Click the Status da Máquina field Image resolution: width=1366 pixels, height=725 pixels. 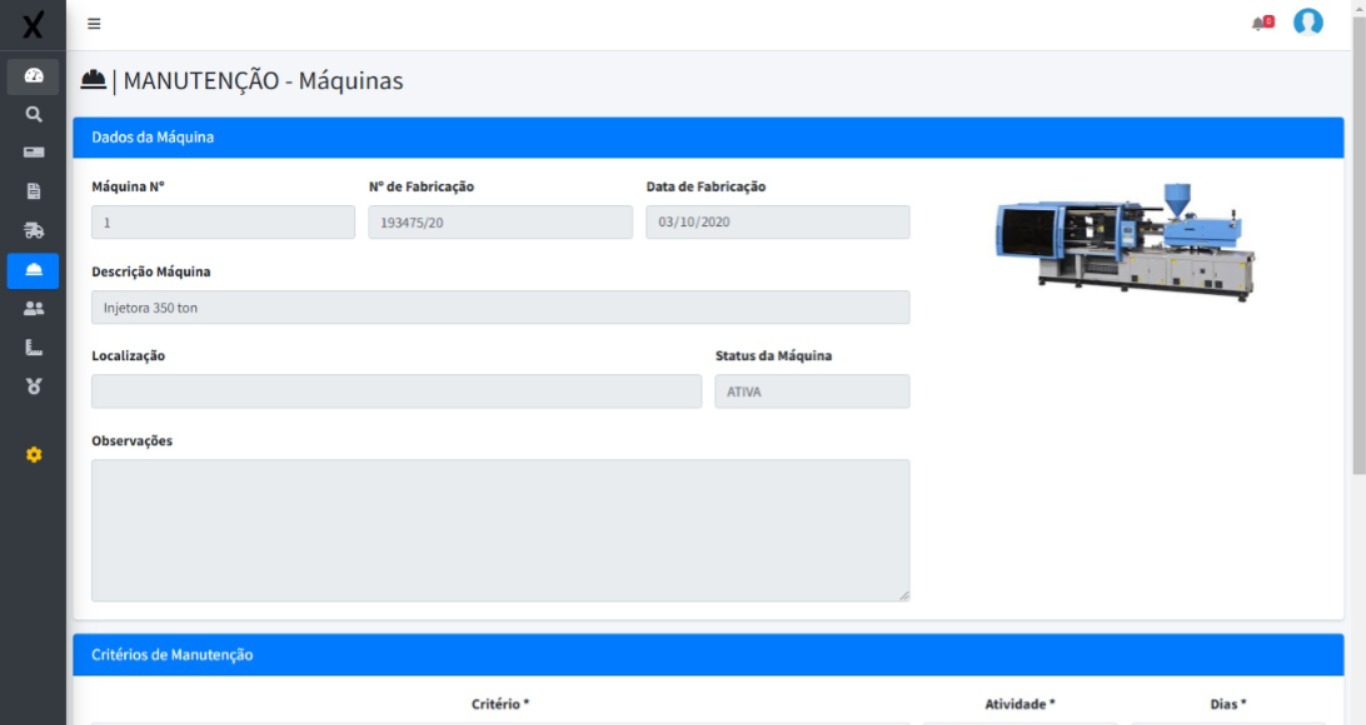click(x=812, y=392)
